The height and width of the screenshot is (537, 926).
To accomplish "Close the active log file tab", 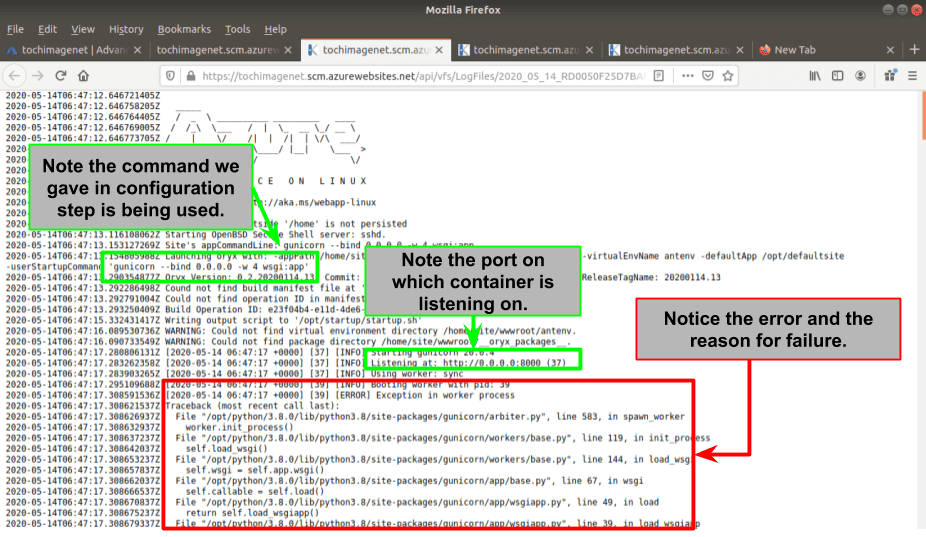I will tap(439, 50).
